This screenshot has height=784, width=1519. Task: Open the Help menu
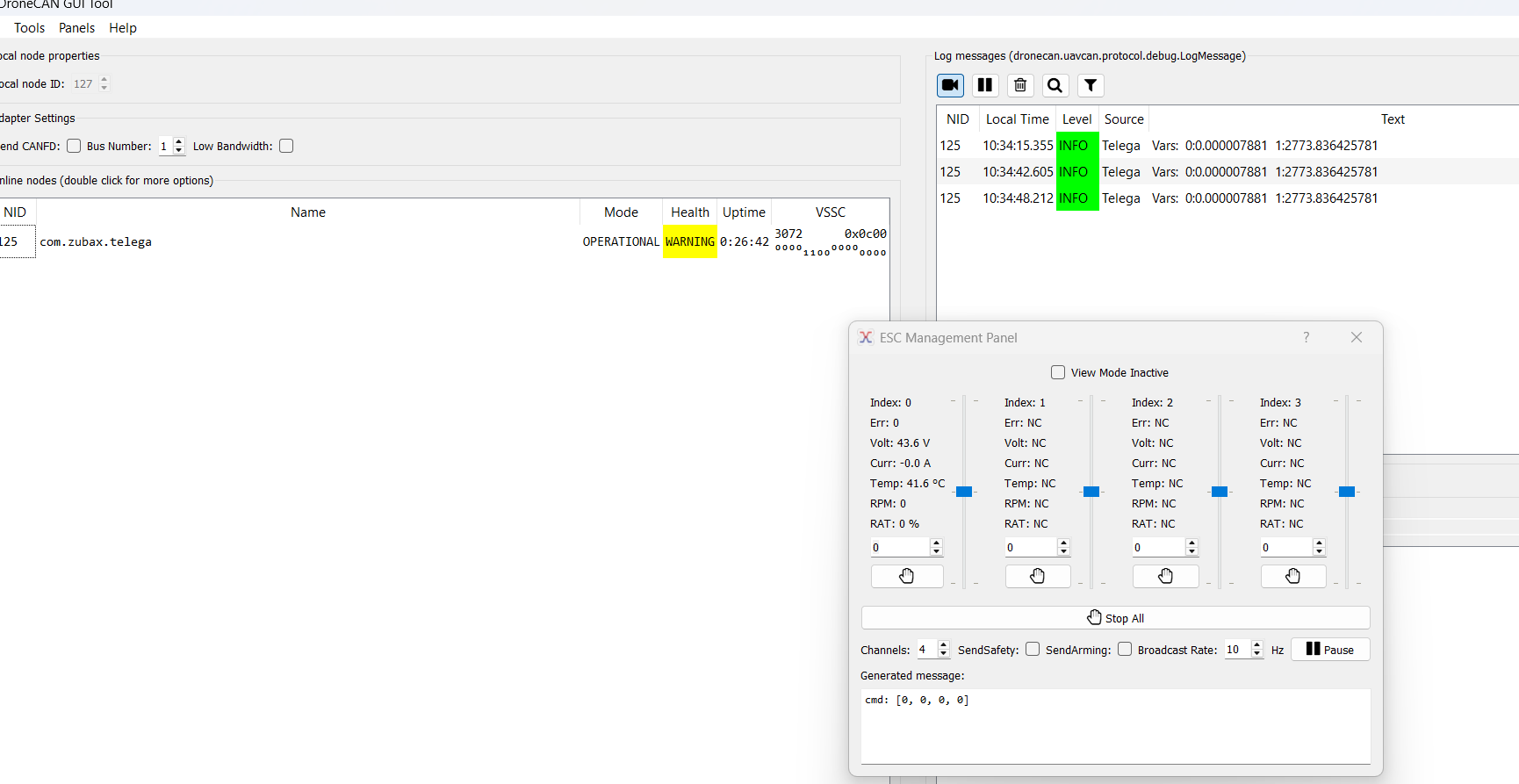coord(123,28)
